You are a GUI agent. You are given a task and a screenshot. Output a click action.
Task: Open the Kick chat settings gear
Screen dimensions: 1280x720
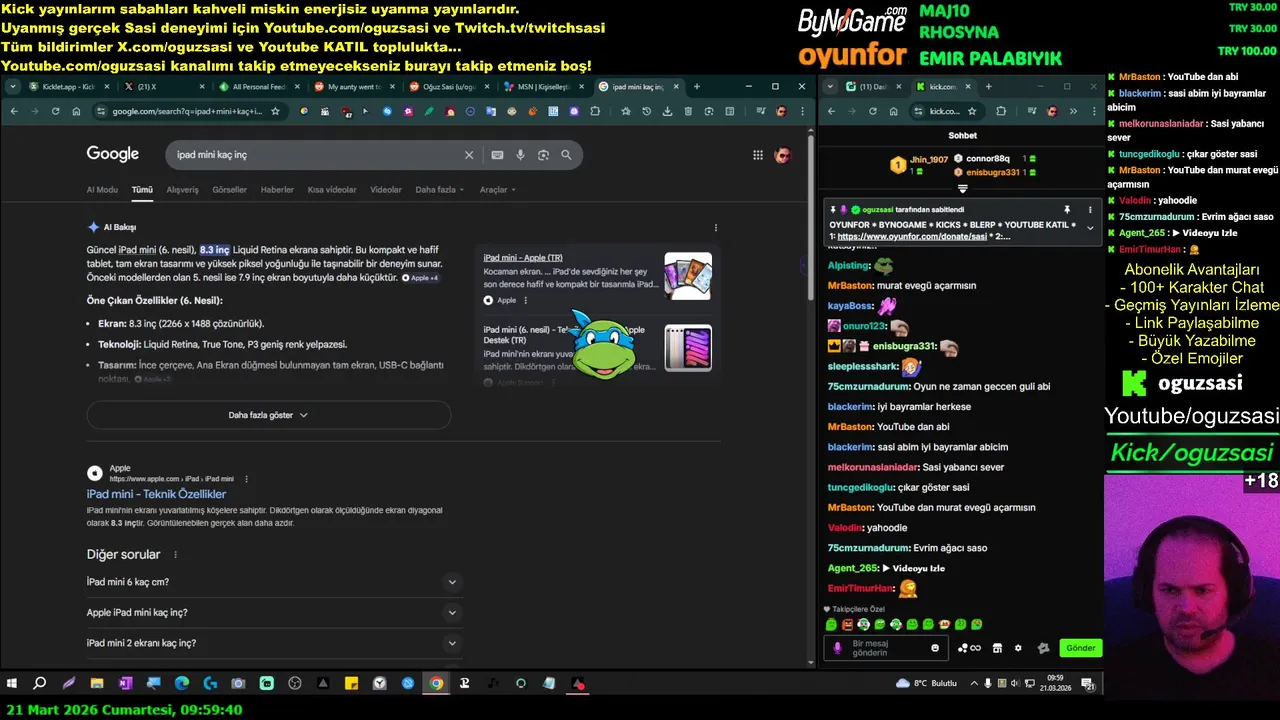tap(1018, 648)
